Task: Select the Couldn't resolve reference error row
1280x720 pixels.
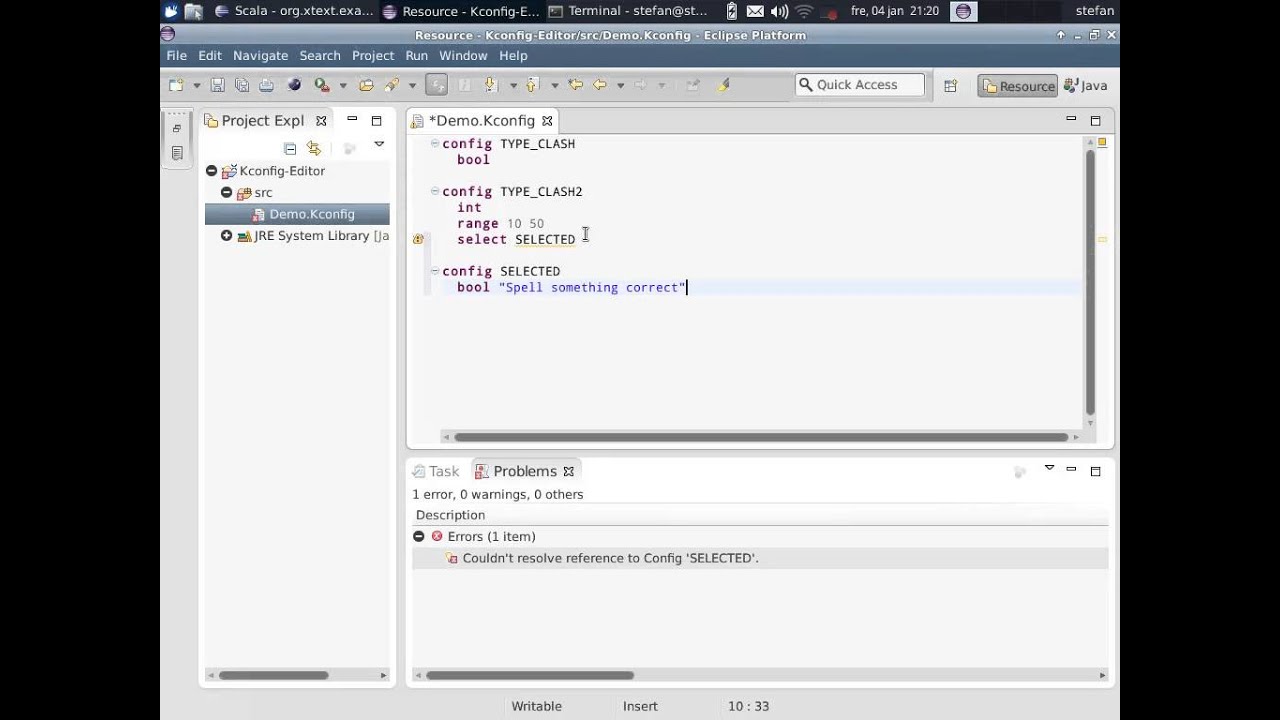Action: (760, 558)
